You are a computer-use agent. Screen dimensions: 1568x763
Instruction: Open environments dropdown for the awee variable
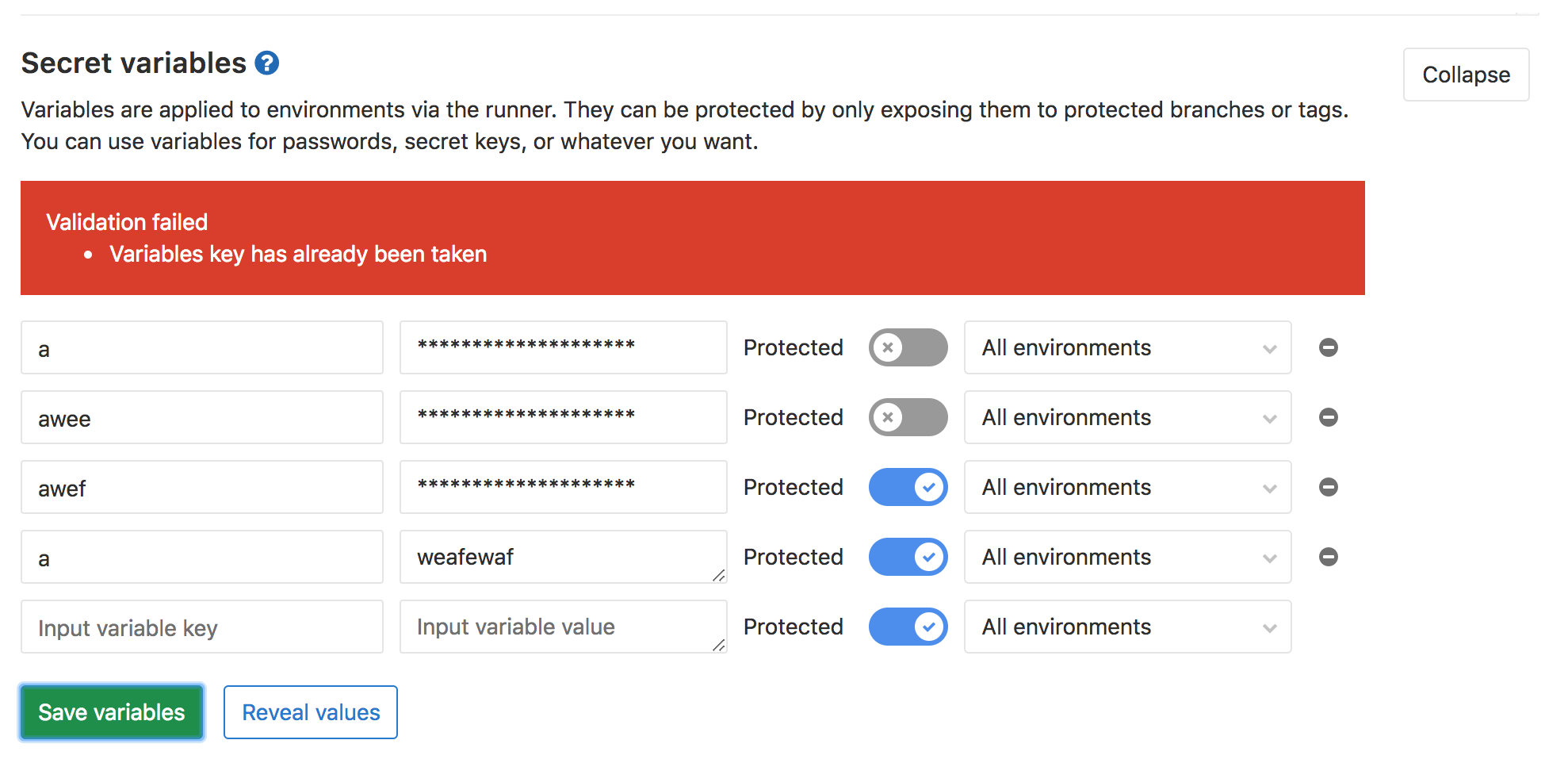(1127, 417)
